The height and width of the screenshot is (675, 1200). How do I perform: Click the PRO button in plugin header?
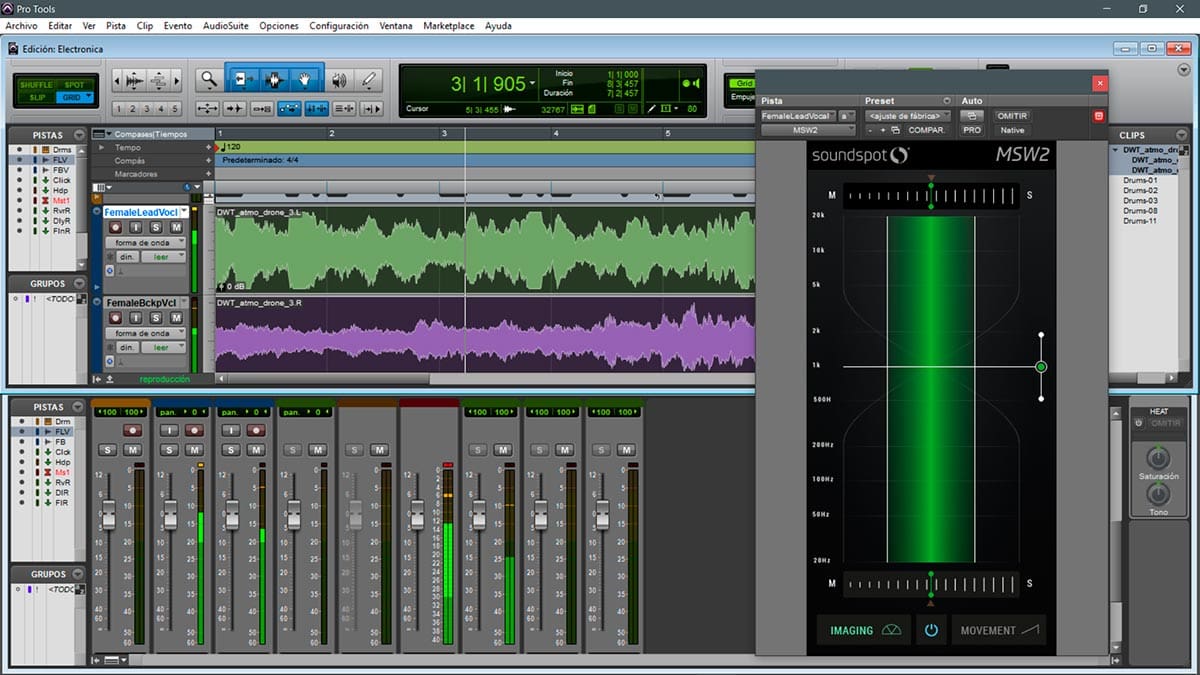coord(972,130)
